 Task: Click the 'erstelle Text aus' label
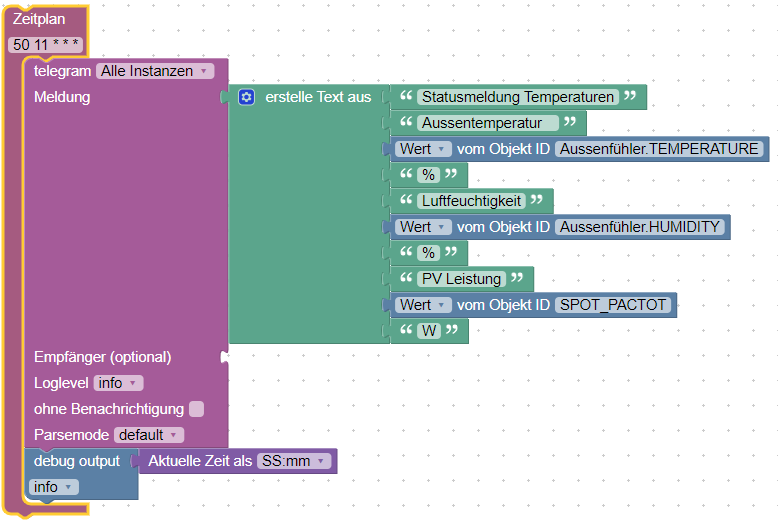[x=318, y=97]
